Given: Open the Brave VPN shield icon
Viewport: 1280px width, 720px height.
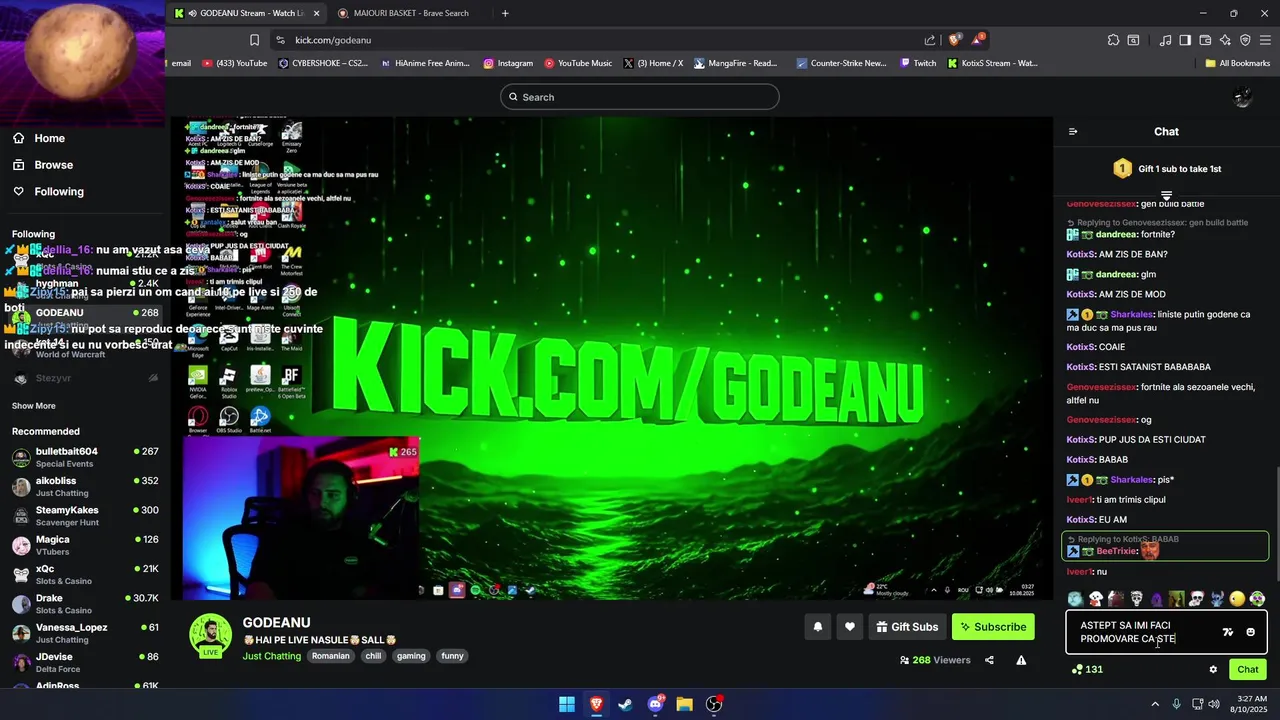Looking at the screenshot, I should pyautogui.click(x=1245, y=40).
